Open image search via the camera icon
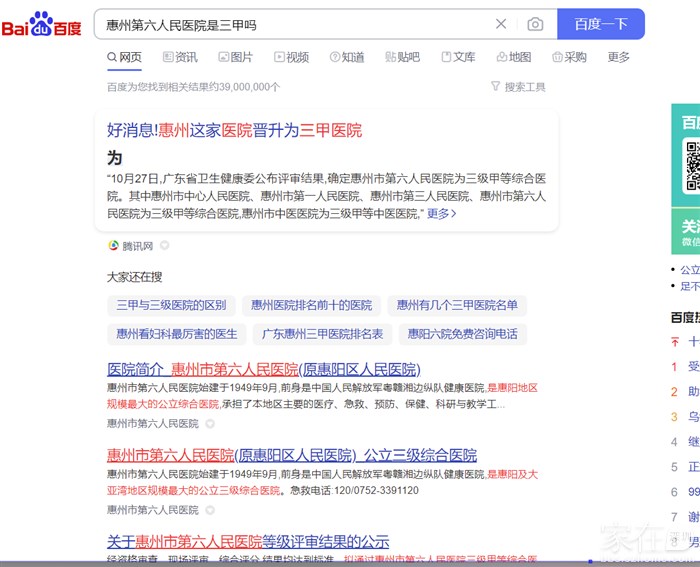 pos(535,24)
